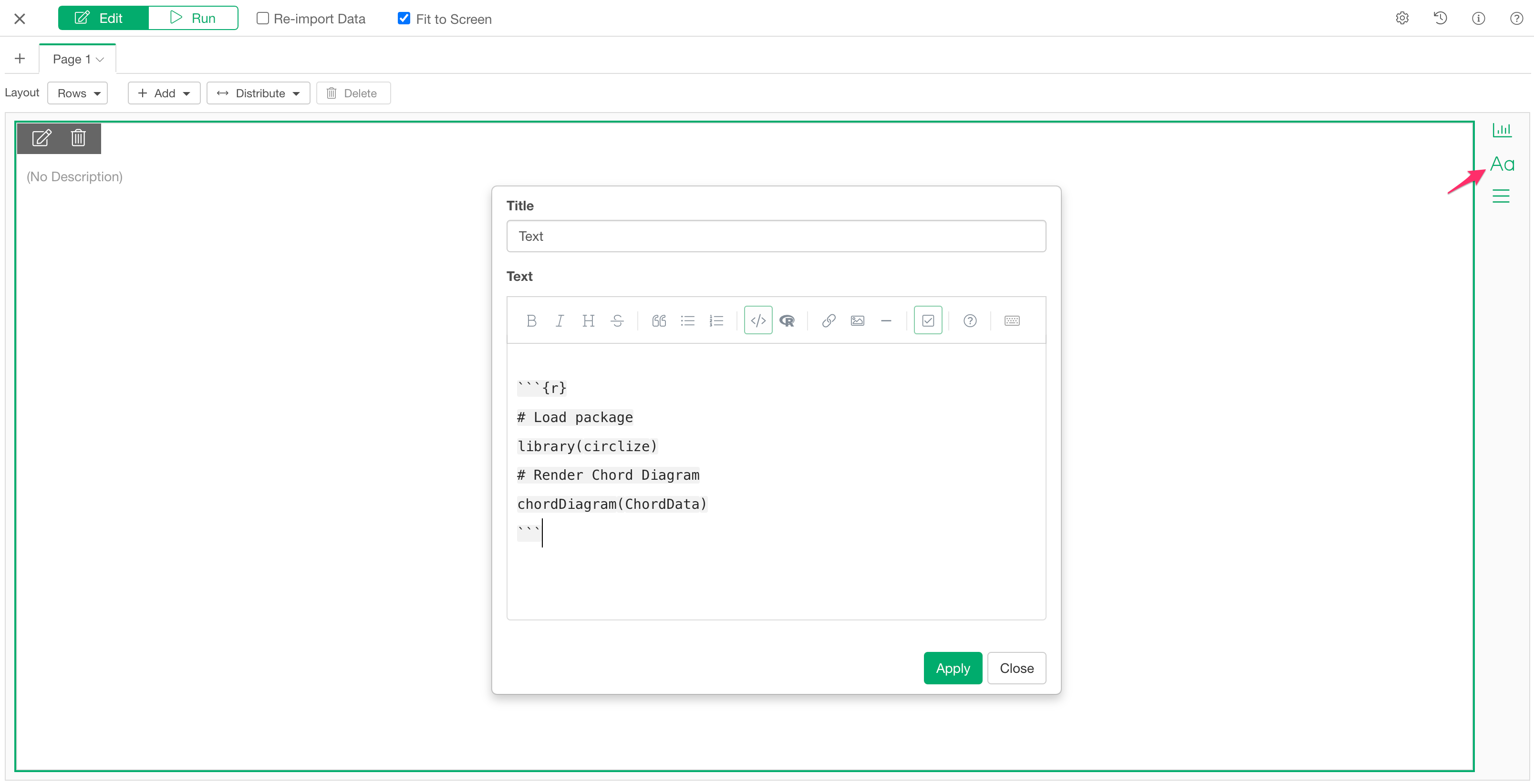Click the keyboard shortcuts icon

pos(1012,321)
